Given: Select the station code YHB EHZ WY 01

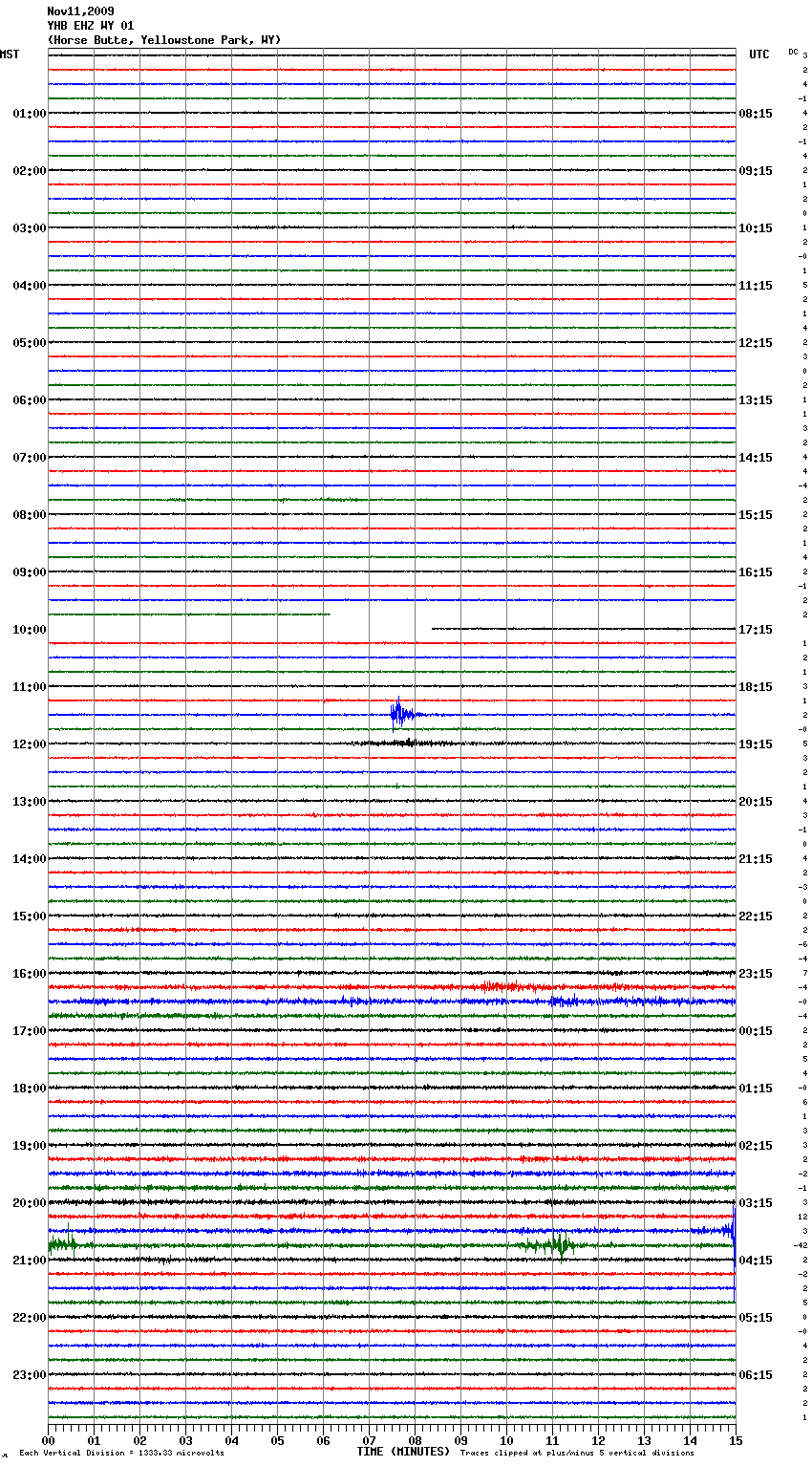Looking at the screenshot, I should pyautogui.click(x=91, y=26).
